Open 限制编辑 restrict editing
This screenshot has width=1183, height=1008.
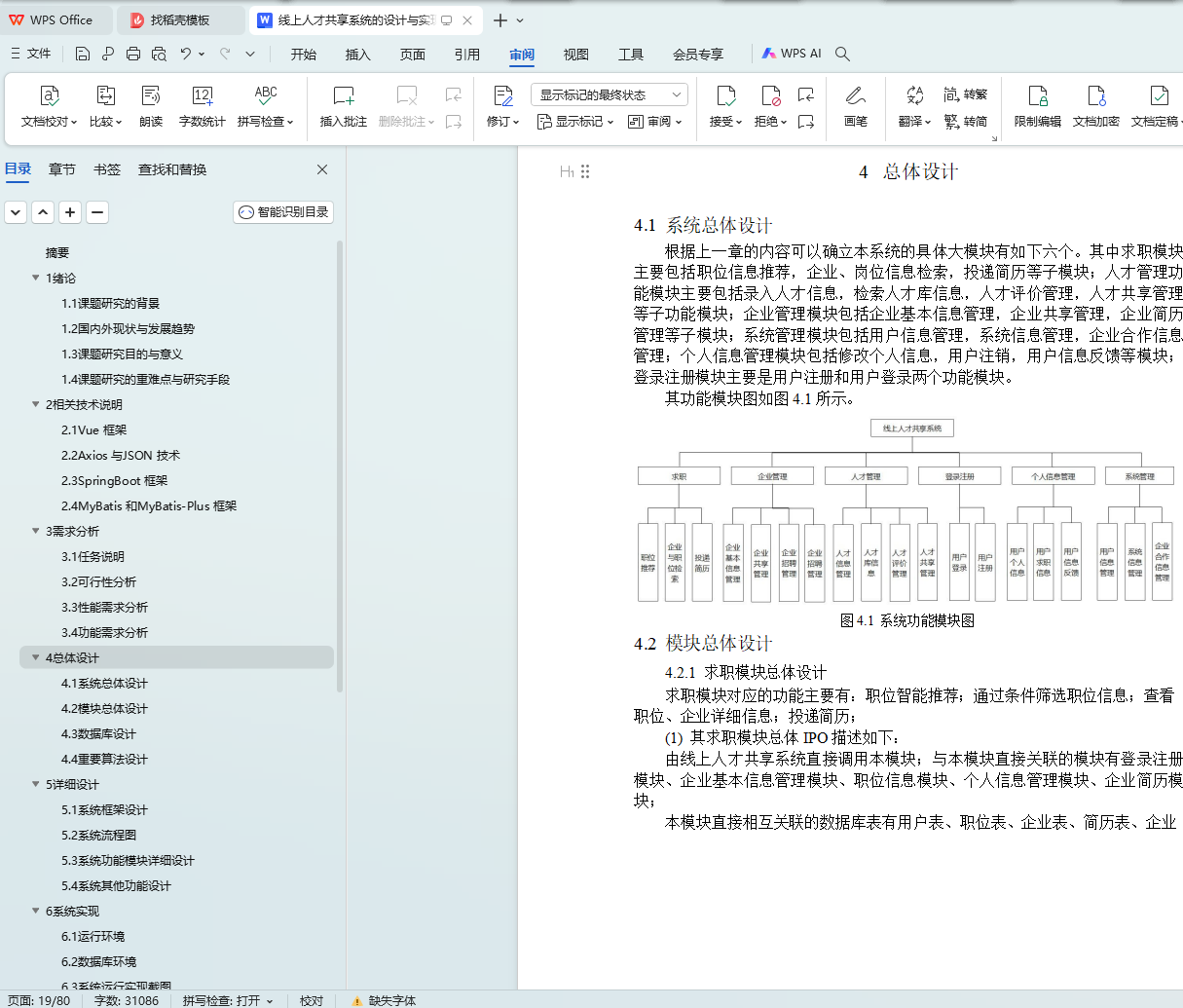[1038, 106]
